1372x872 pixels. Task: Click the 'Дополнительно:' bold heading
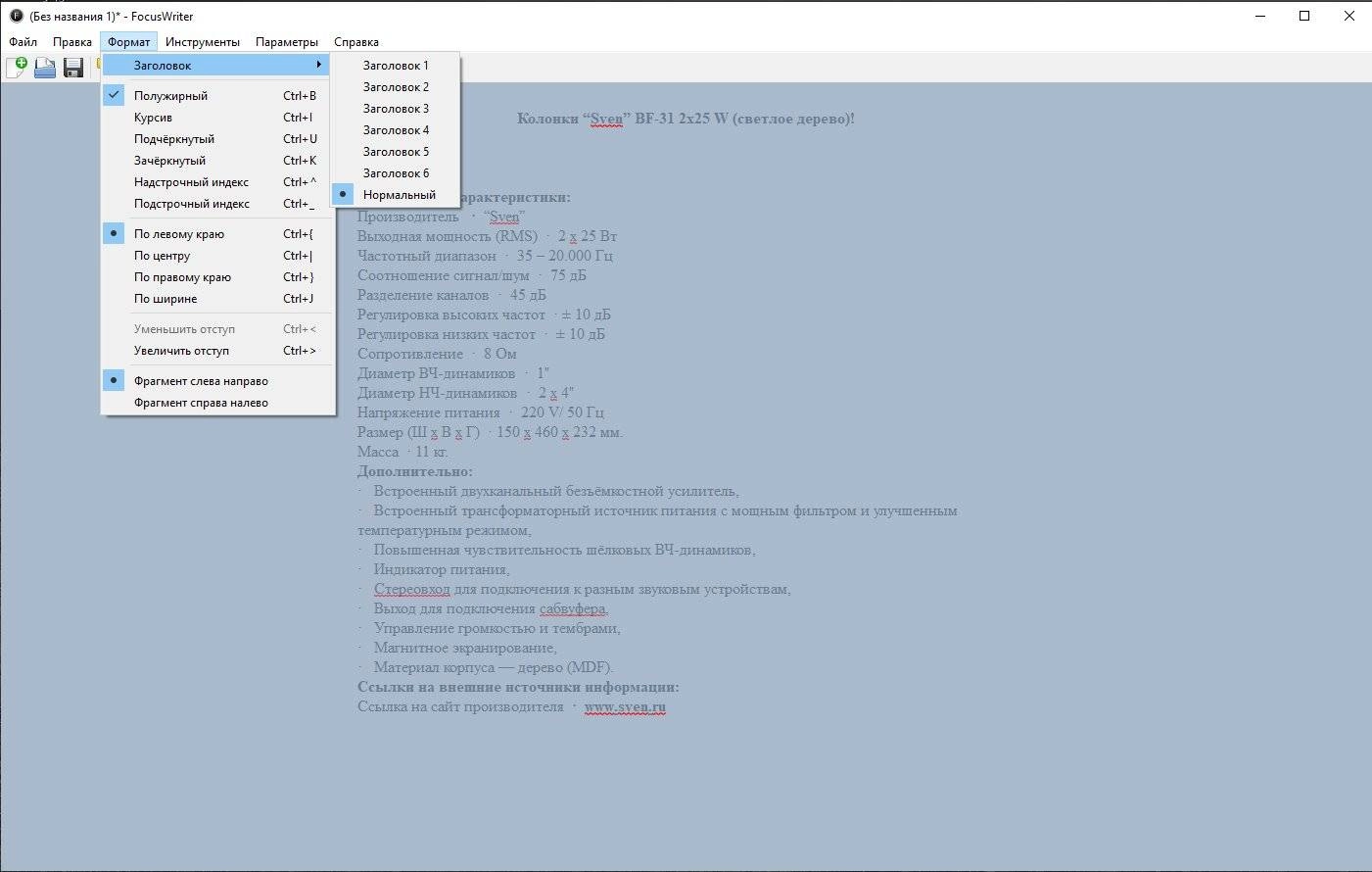[415, 471]
